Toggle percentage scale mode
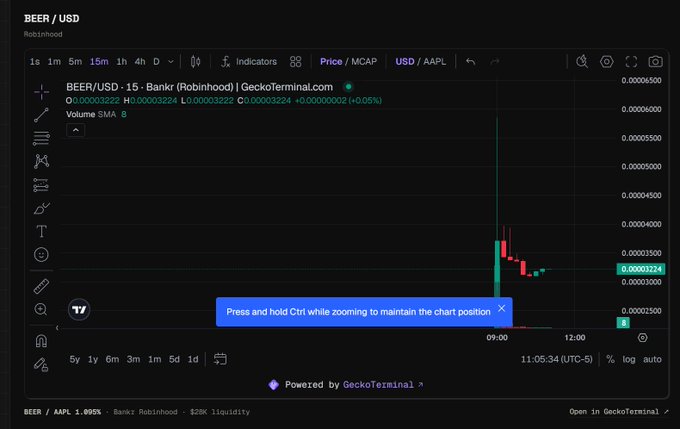The width and height of the screenshot is (680, 429). coord(610,359)
